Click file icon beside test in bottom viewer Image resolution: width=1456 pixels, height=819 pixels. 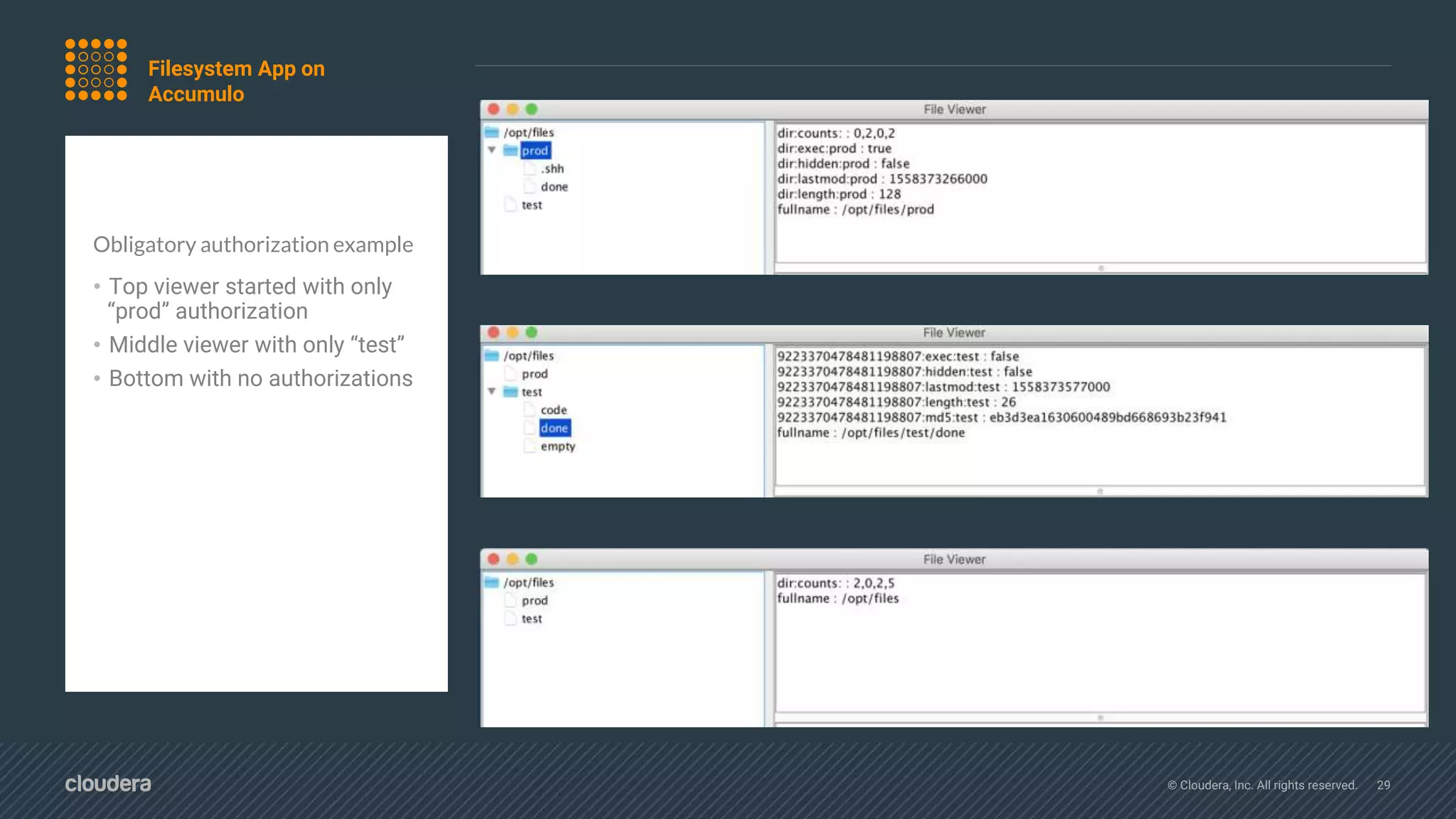(x=510, y=619)
